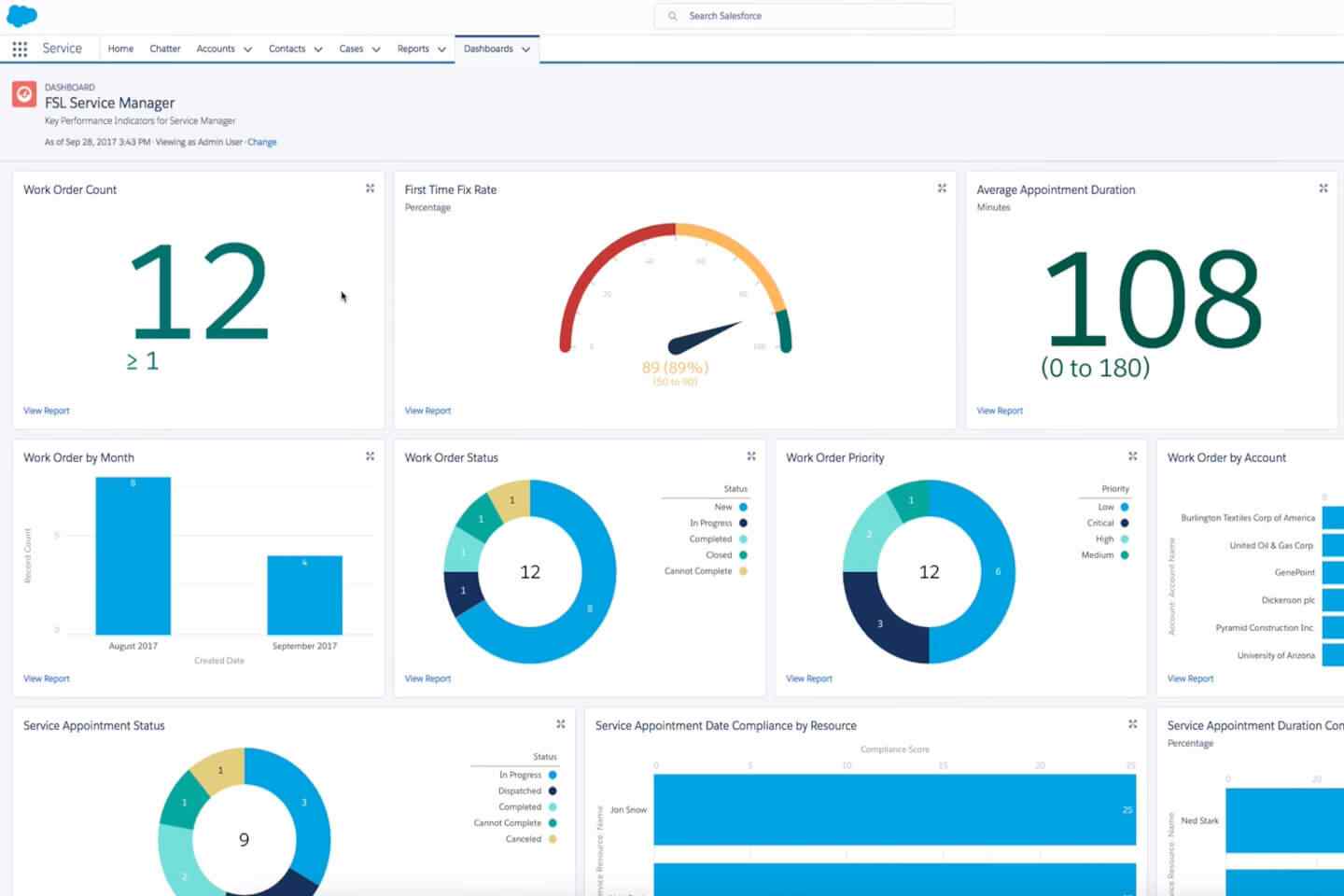Open the Reports tab
This screenshot has width=1344, height=896.
pyautogui.click(x=413, y=49)
